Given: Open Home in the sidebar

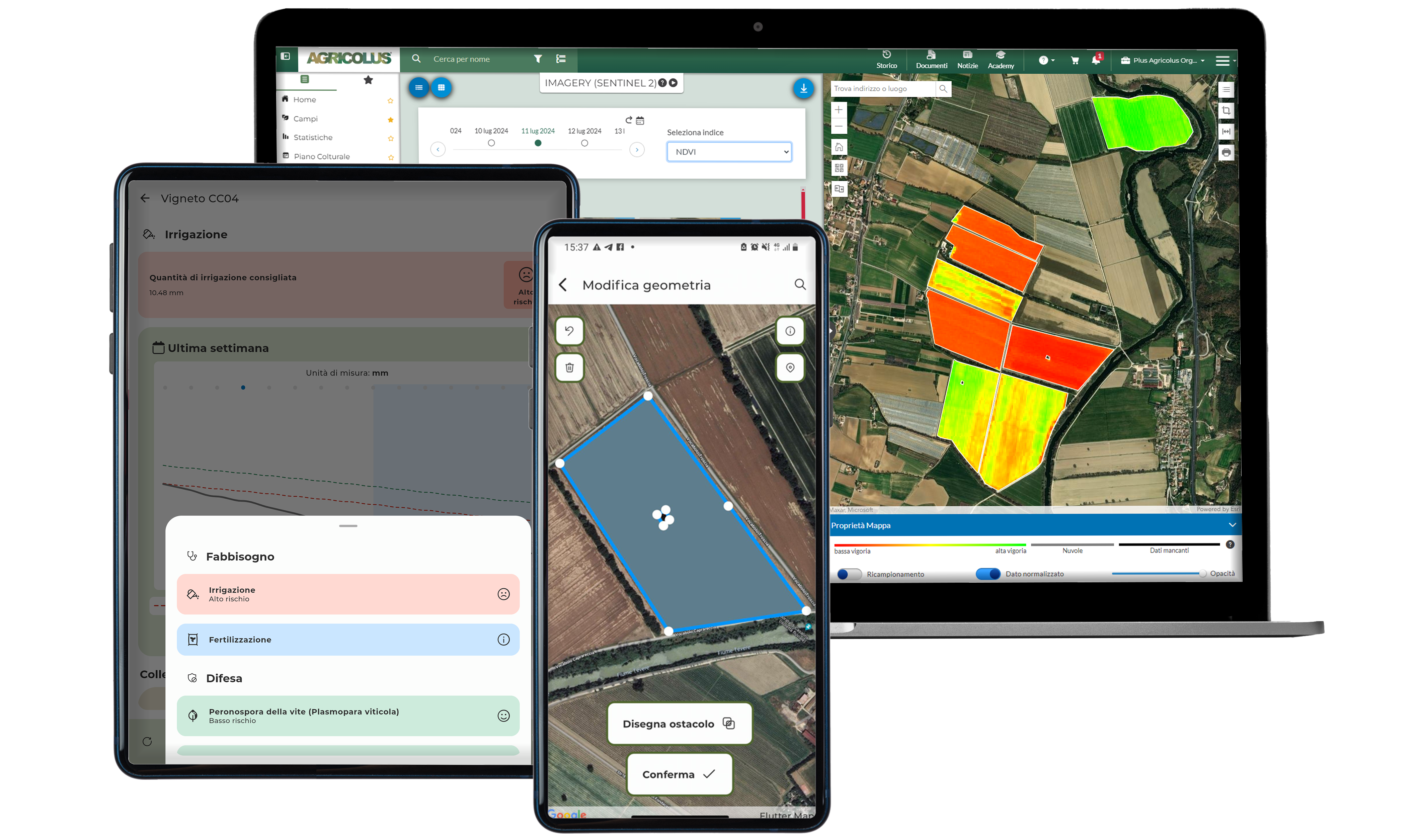Looking at the screenshot, I should coord(305,100).
